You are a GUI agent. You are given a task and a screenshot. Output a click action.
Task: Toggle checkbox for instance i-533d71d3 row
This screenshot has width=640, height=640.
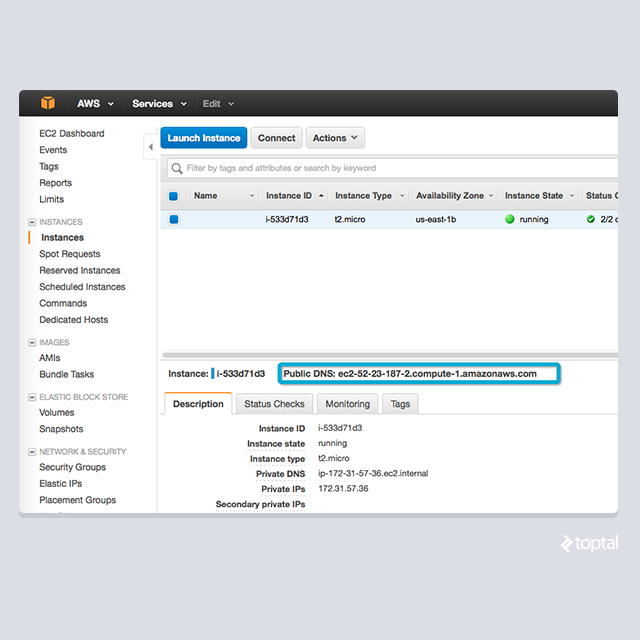click(174, 219)
